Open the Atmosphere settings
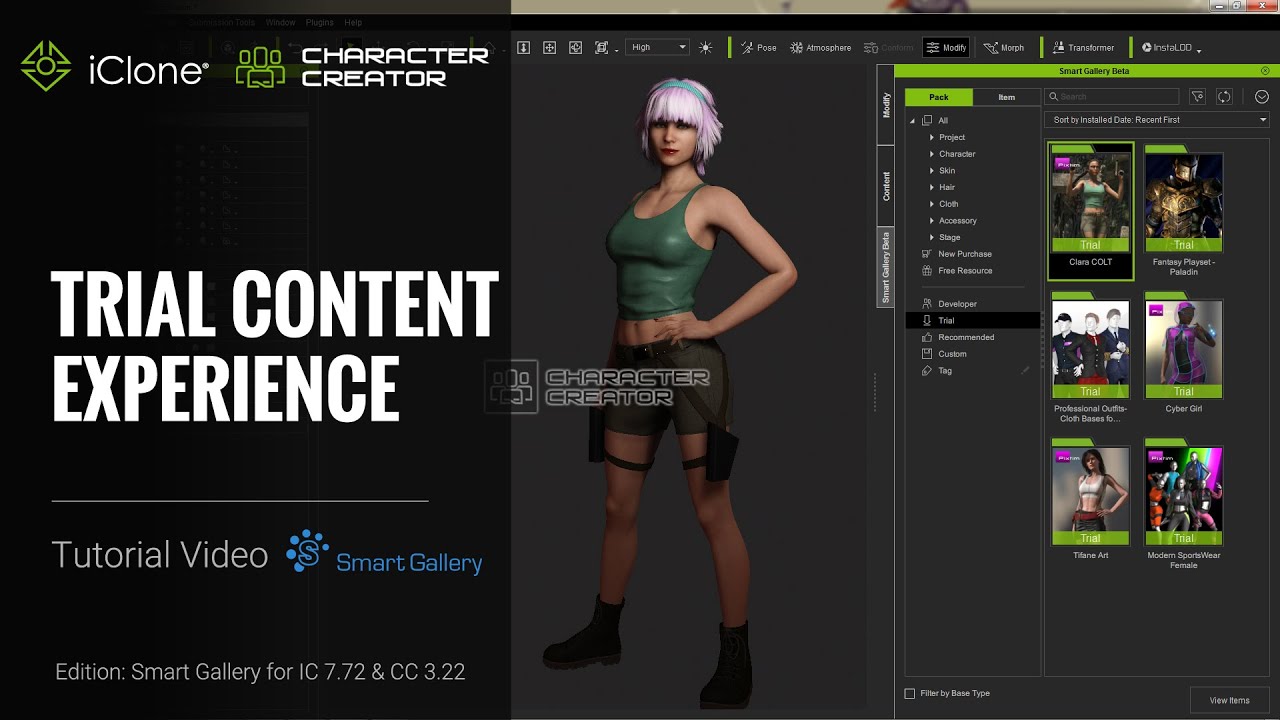This screenshot has width=1280, height=720. 820,47
